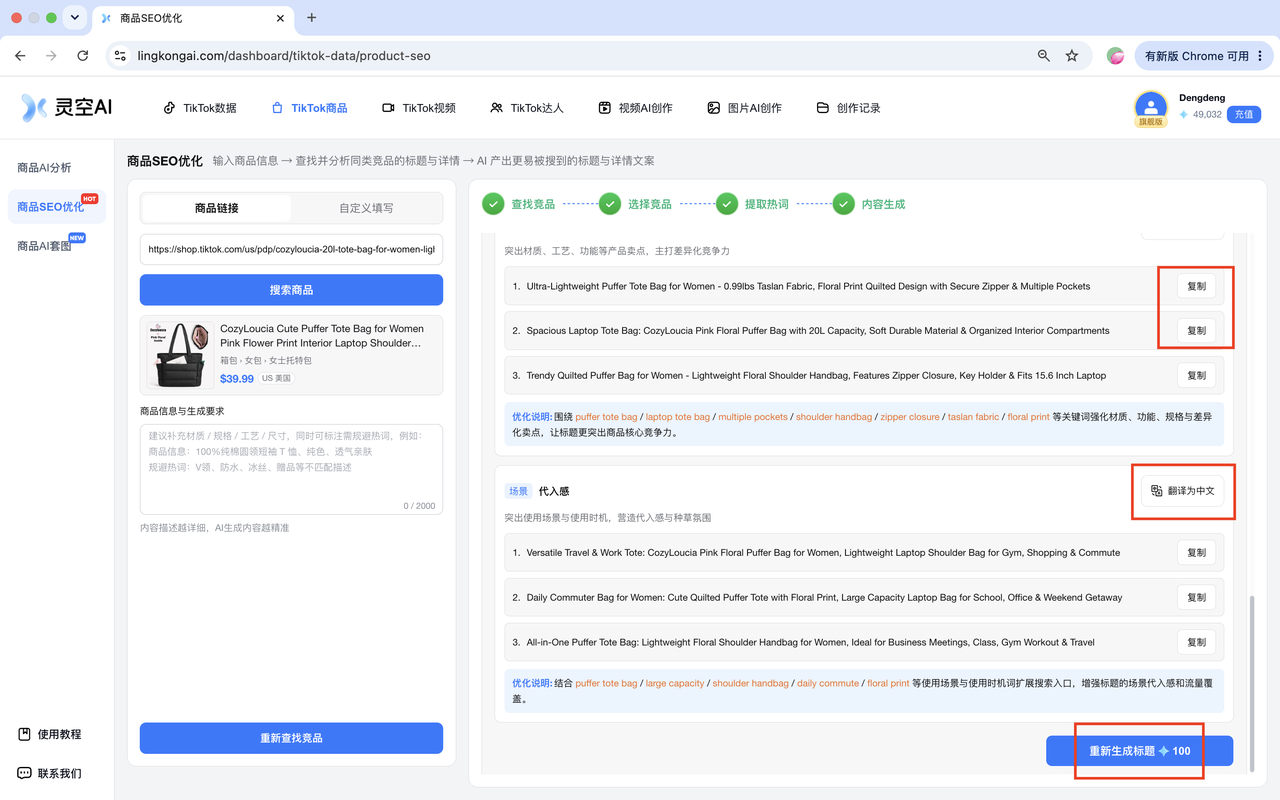This screenshot has height=800, width=1280.
Task: Click the 查找竞品 step indicator
Action: tap(519, 204)
